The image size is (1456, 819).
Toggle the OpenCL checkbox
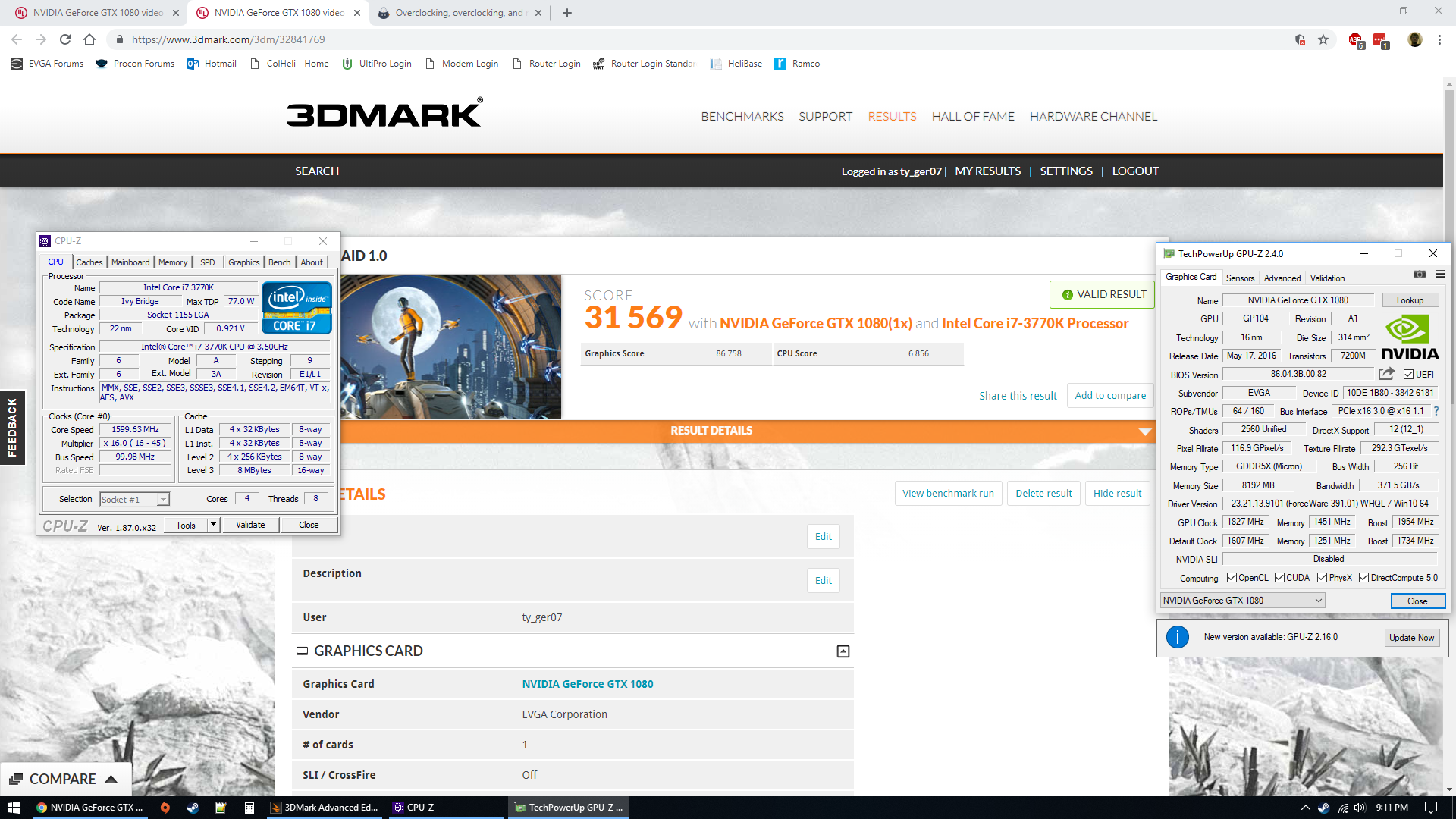1232,578
